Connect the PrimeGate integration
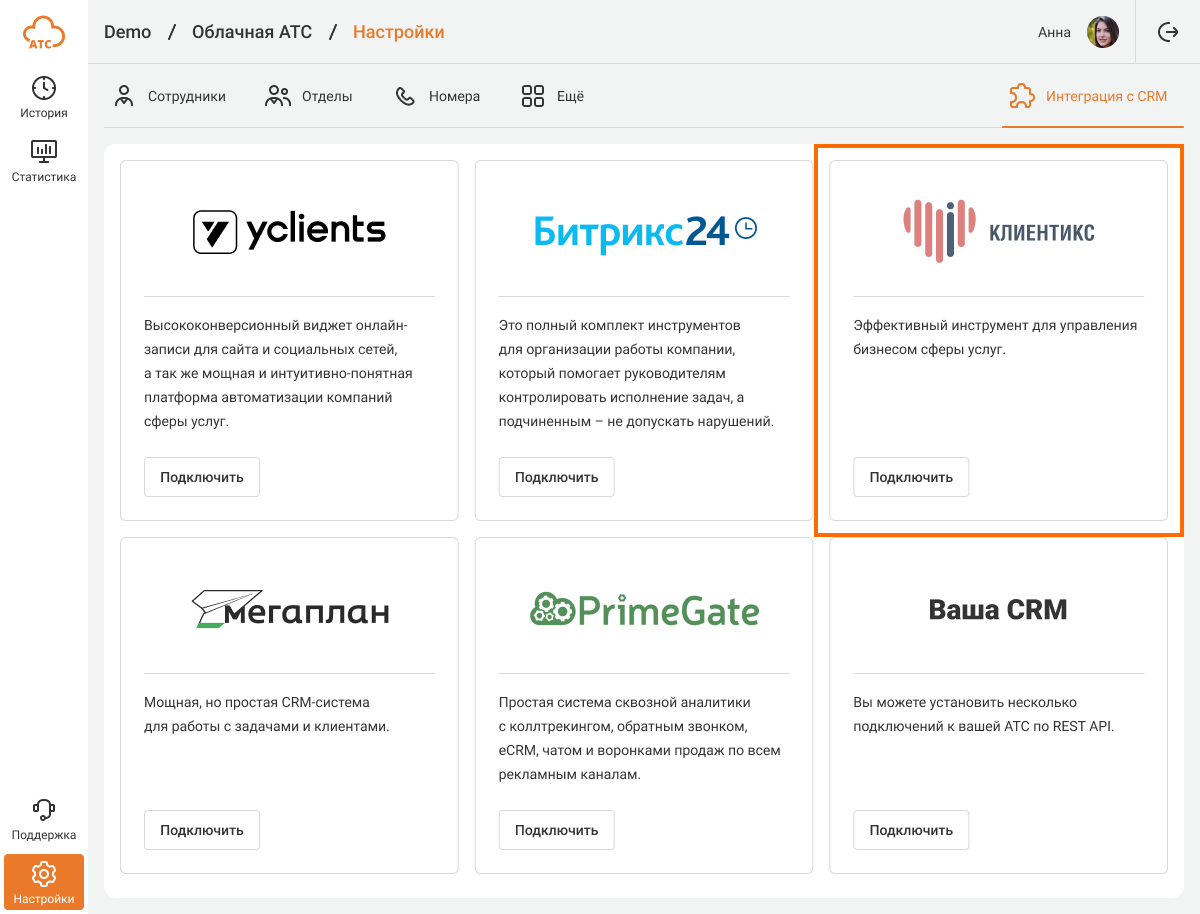The width and height of the screenshot is (1200, 914). 556,830
